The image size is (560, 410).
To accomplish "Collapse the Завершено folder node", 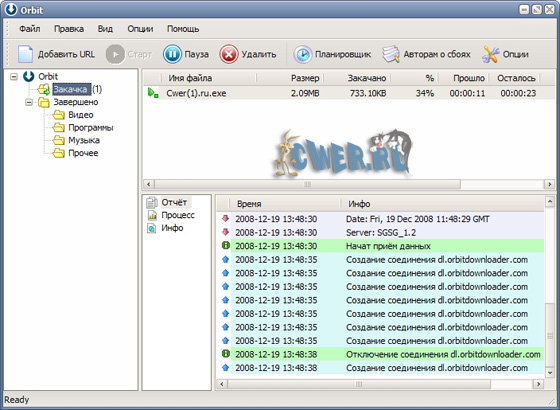I will coord(29,102).
